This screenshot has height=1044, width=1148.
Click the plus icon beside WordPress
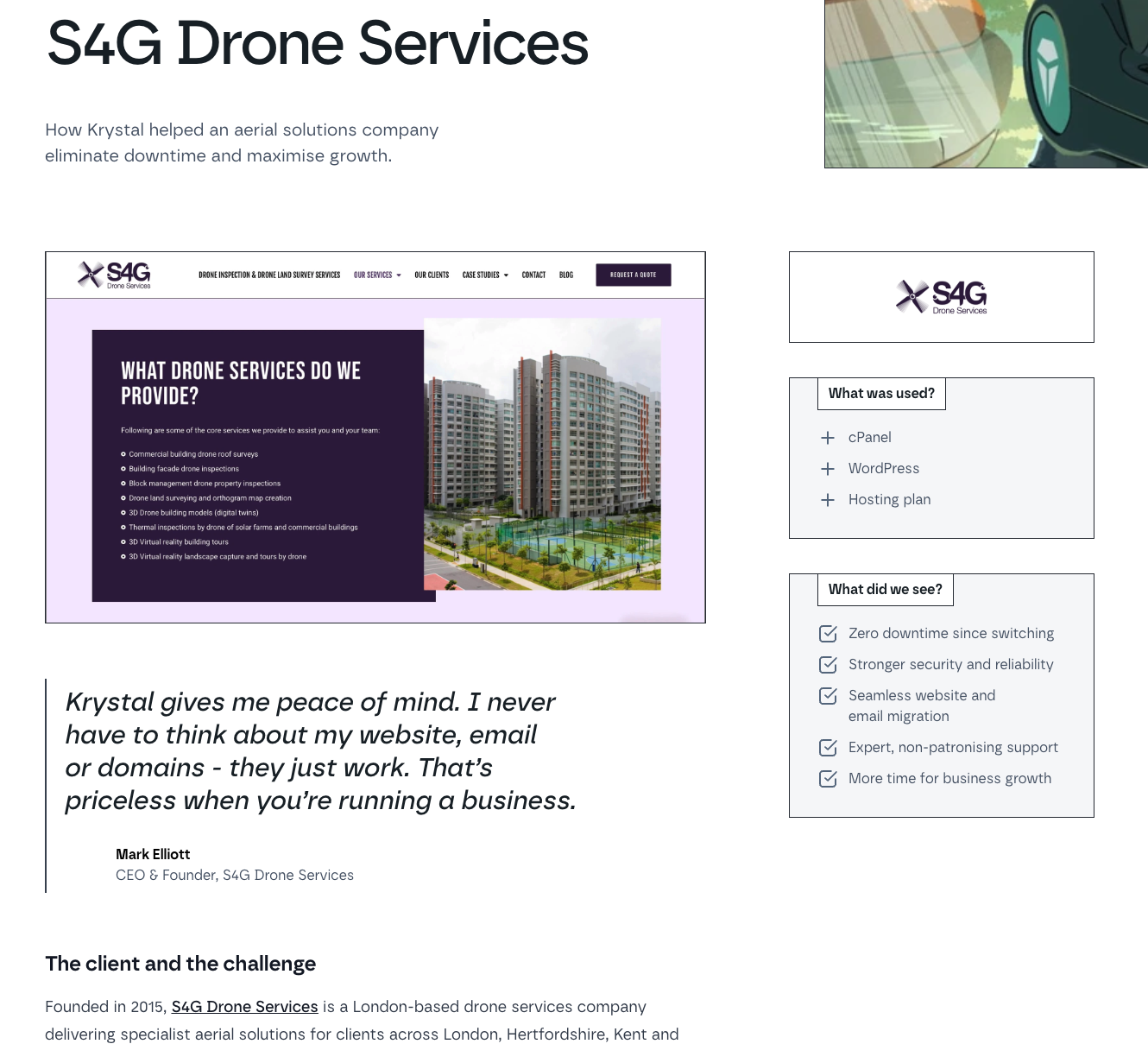[828, 469]
